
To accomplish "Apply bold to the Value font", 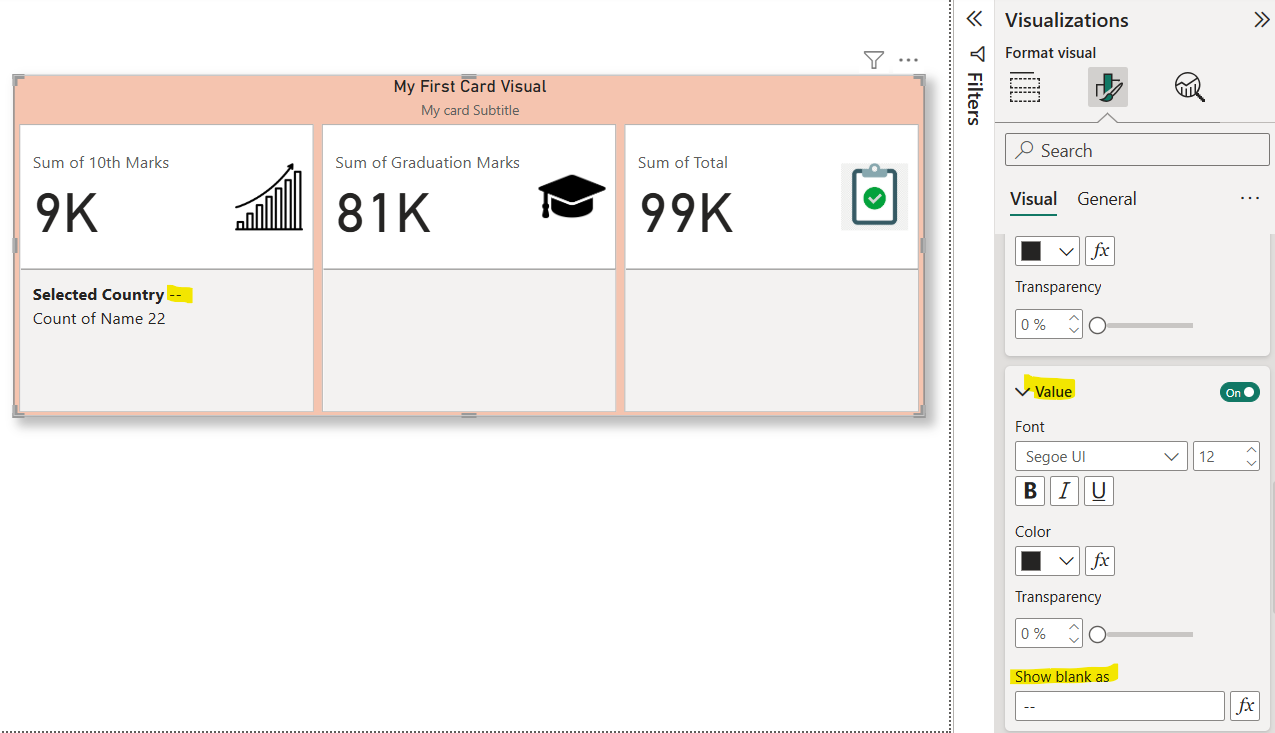I will [x=1029, y=491].
